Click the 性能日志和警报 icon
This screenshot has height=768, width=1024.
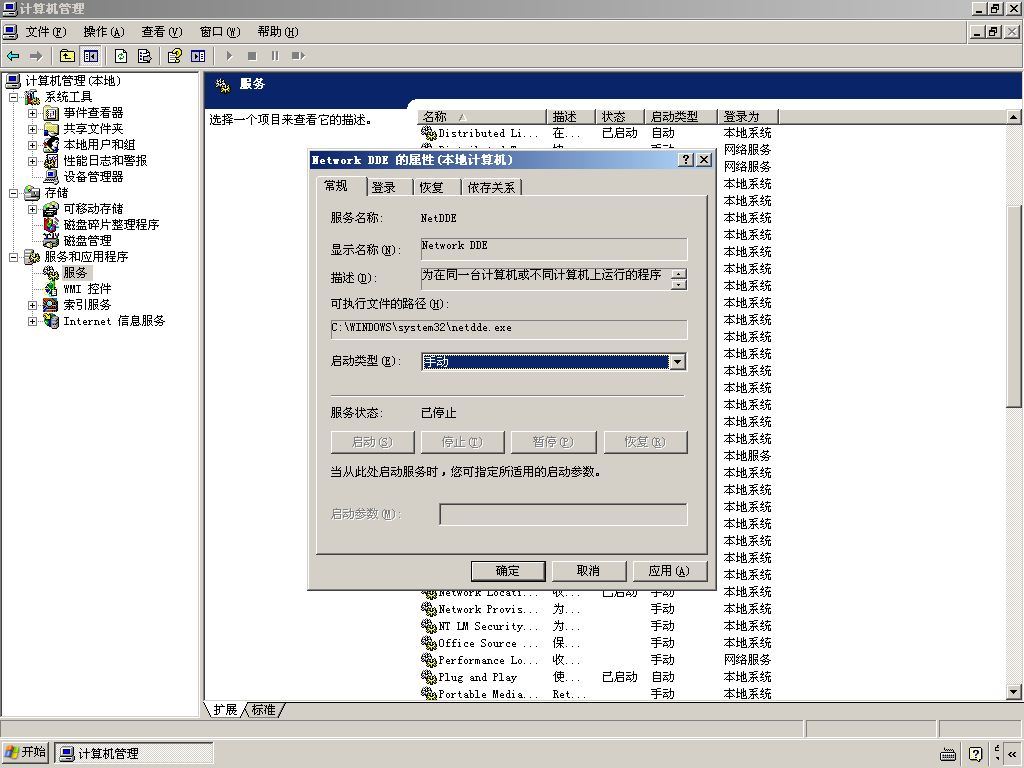pos(52,161)
